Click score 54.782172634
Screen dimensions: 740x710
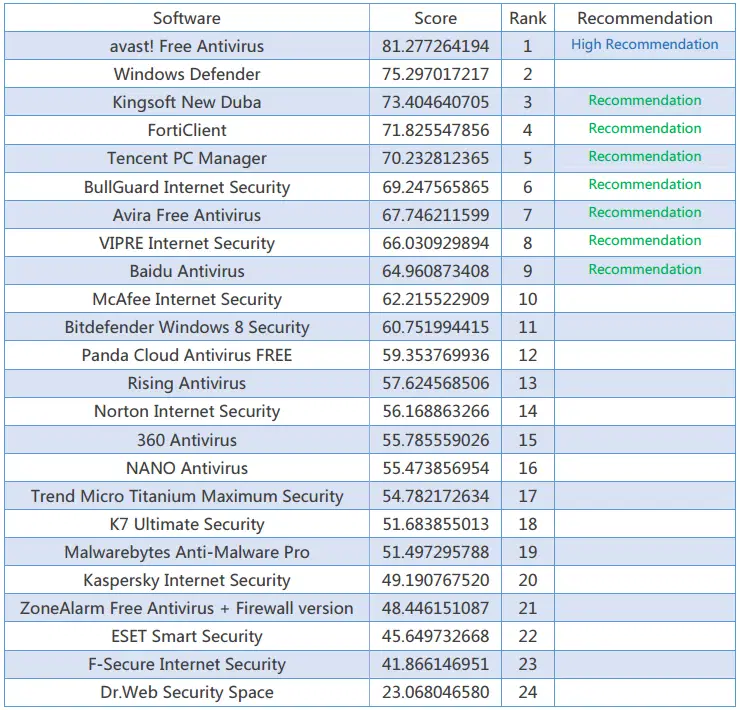coord(435,497)
